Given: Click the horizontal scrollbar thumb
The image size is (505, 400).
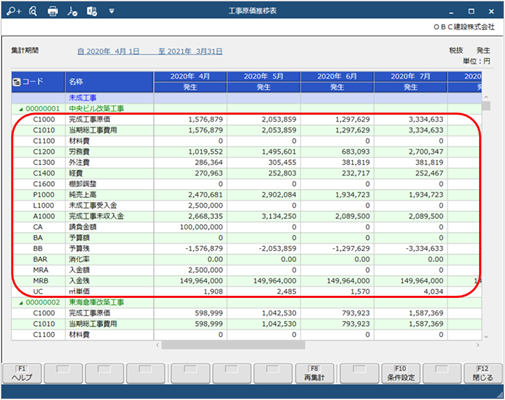Looking at the screenshot, I should (233, 345).
